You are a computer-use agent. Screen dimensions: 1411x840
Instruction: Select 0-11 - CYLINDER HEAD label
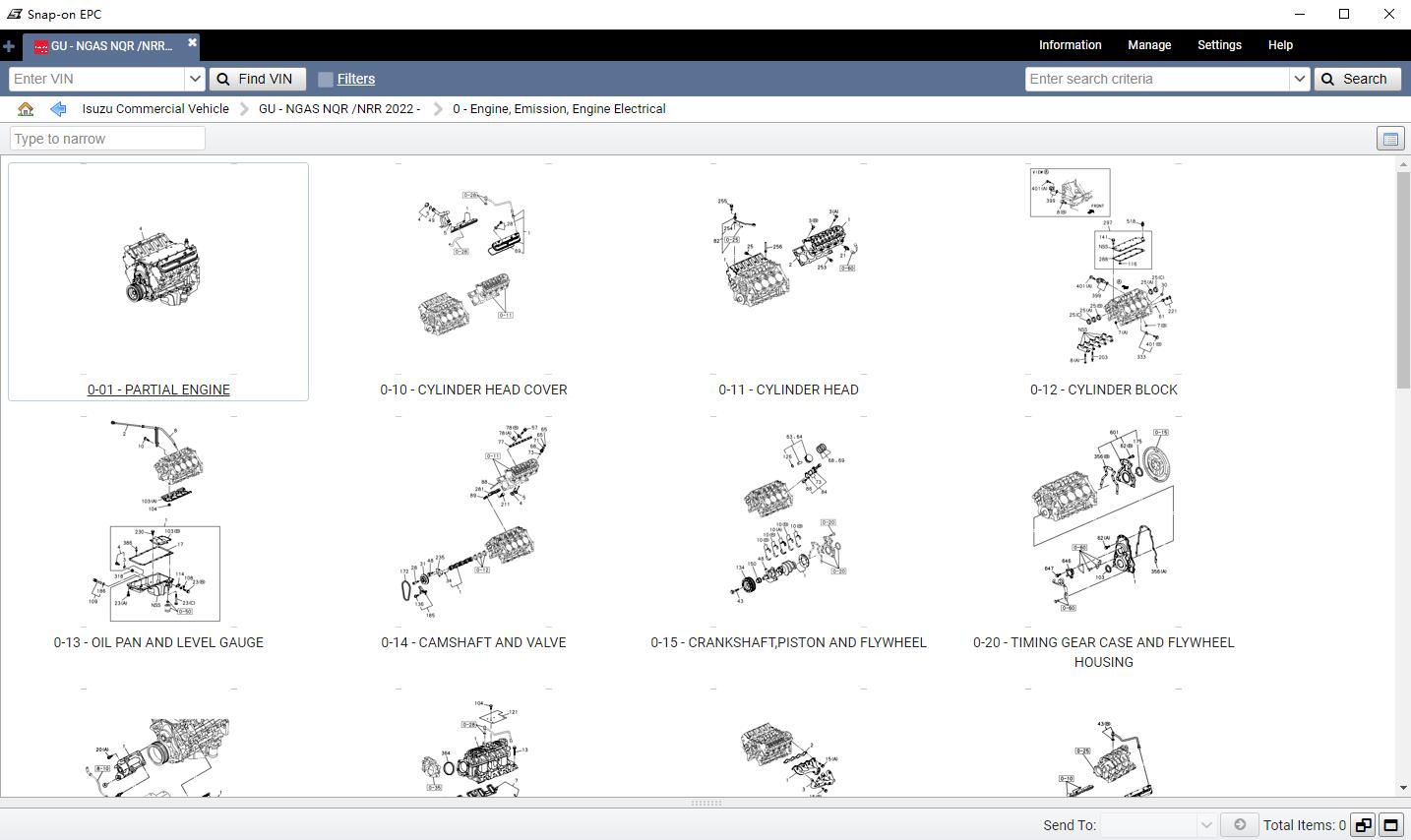pos(788,390)
